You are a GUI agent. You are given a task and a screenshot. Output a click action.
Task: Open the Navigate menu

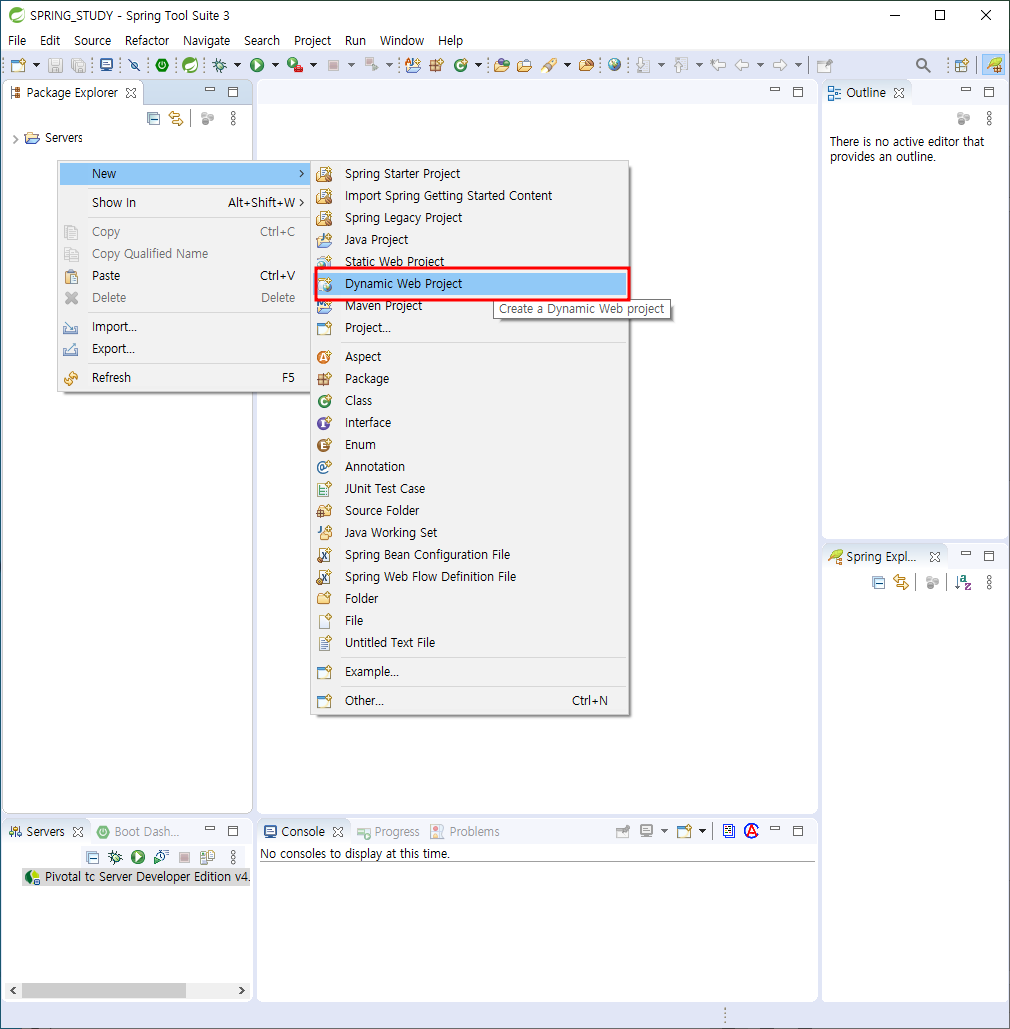pyautogui.click(x=207, y=41)
